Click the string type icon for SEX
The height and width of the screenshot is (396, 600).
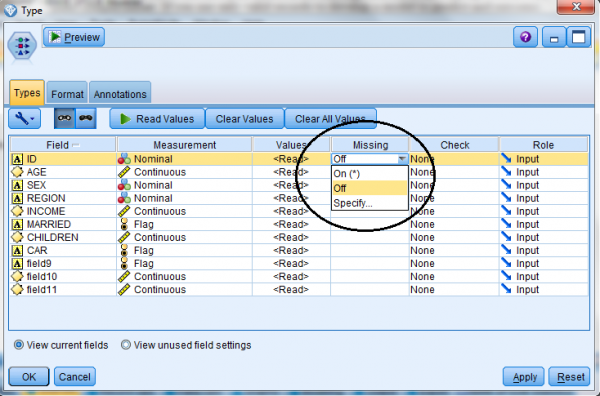coord(17,185)
